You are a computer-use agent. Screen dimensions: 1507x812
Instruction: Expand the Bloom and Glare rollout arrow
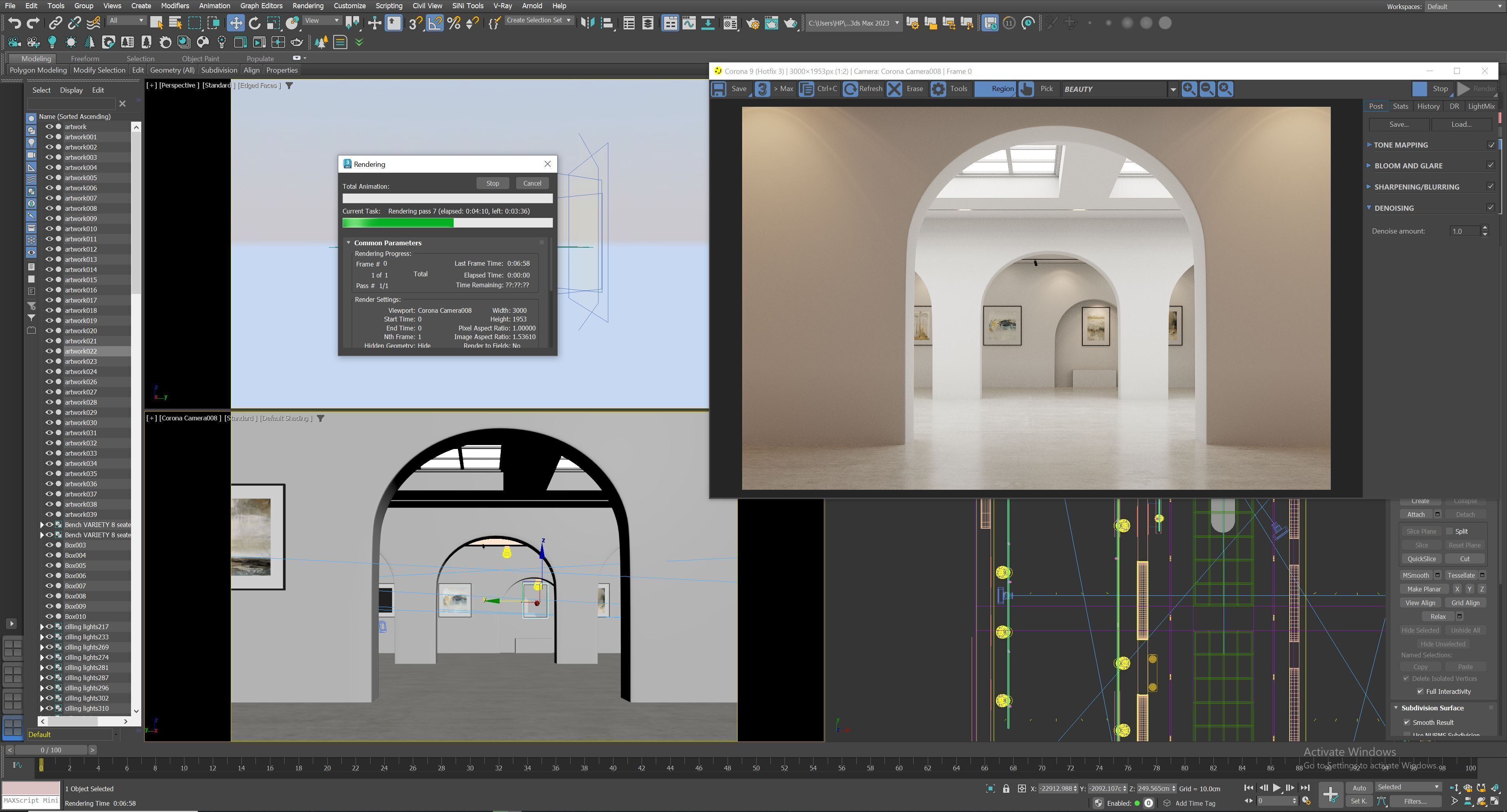1369,166
